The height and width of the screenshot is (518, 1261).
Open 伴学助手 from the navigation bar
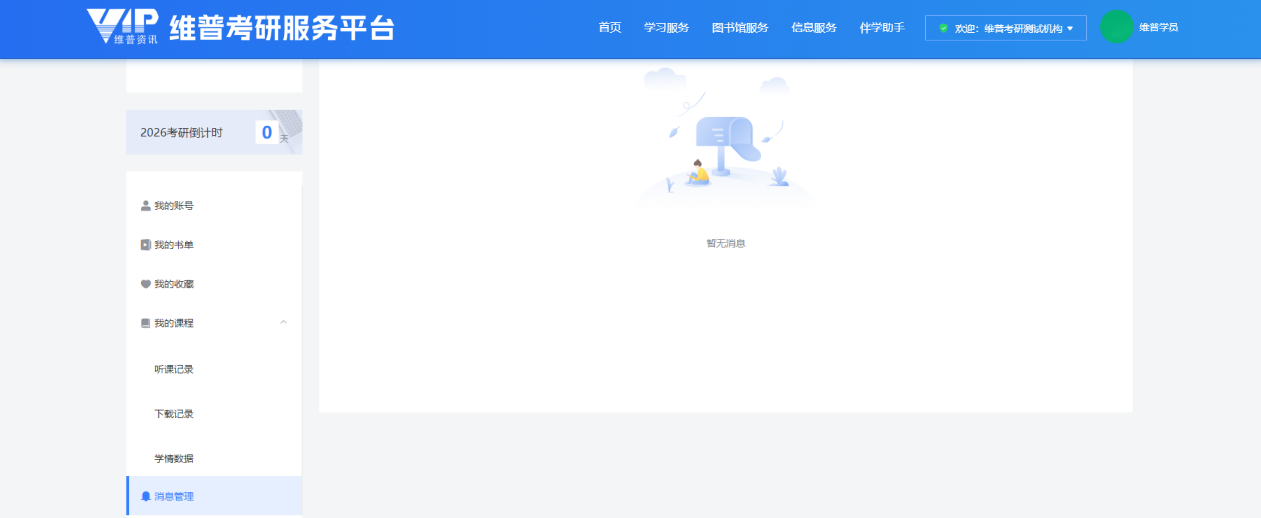882,28
